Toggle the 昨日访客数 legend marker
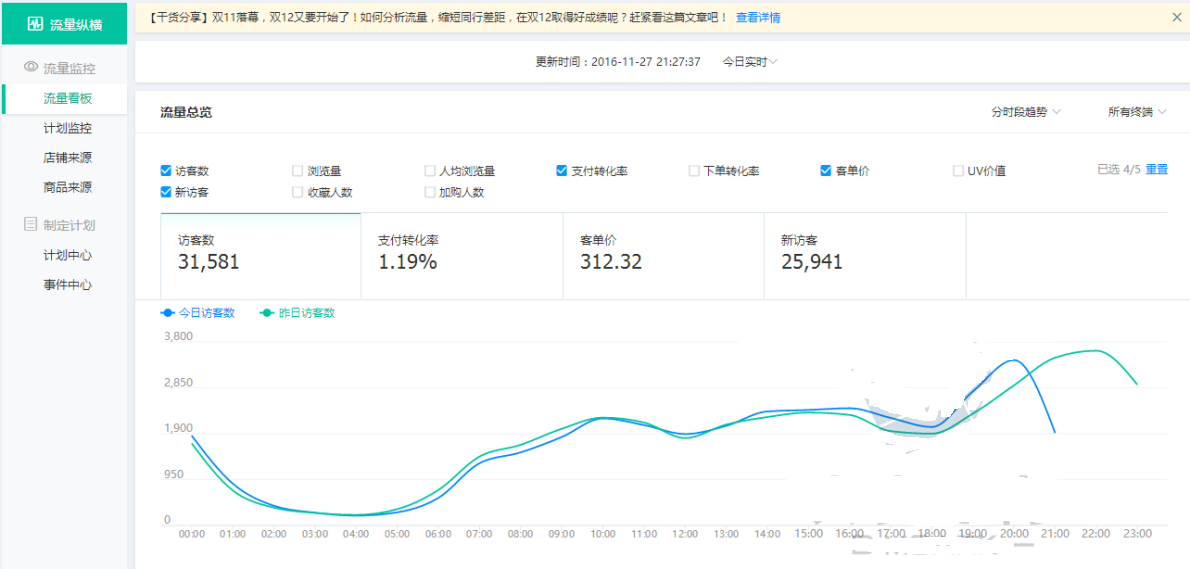1190x569 pixels. (267, 313)
